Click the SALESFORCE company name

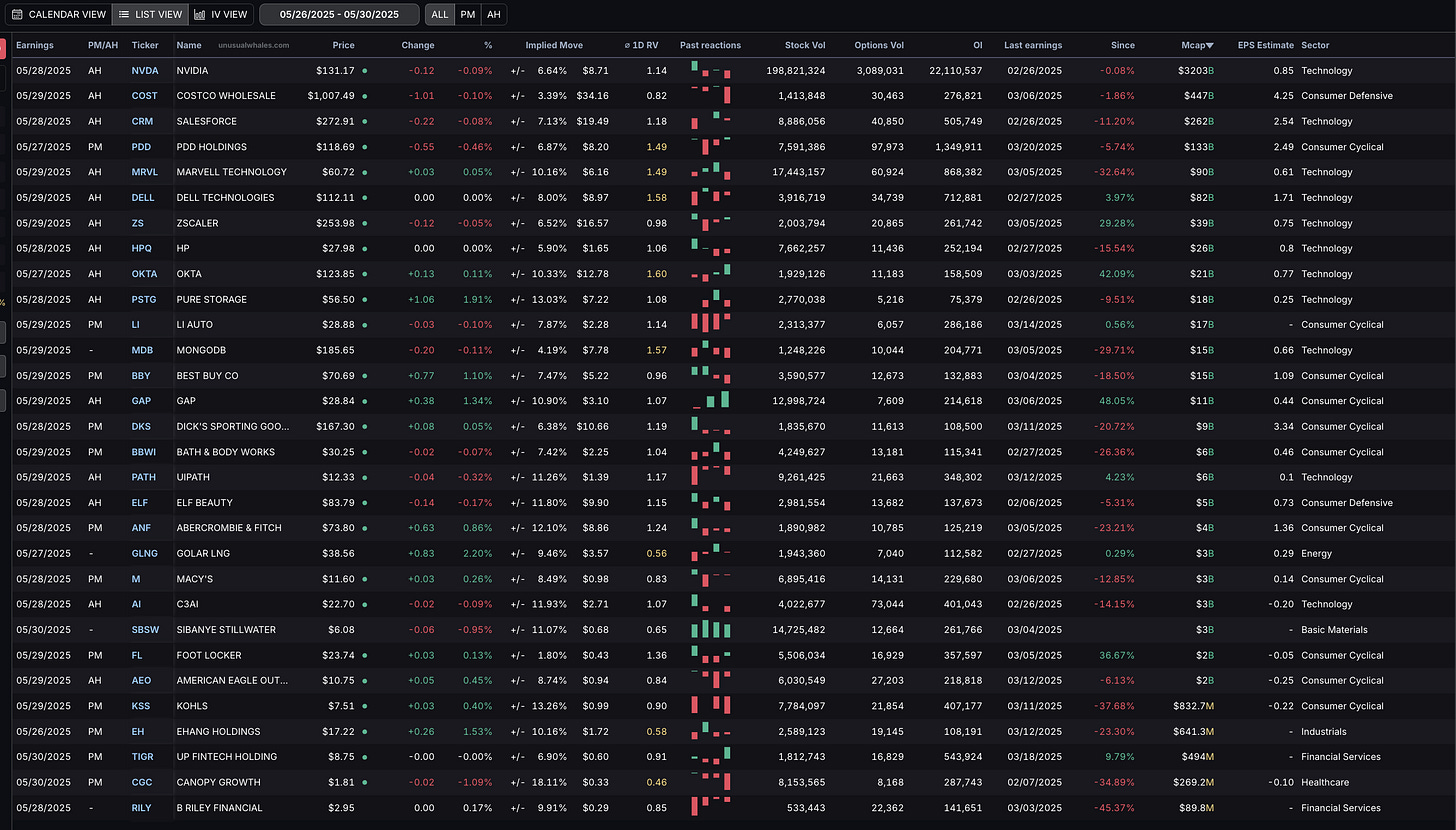[206, 121]
